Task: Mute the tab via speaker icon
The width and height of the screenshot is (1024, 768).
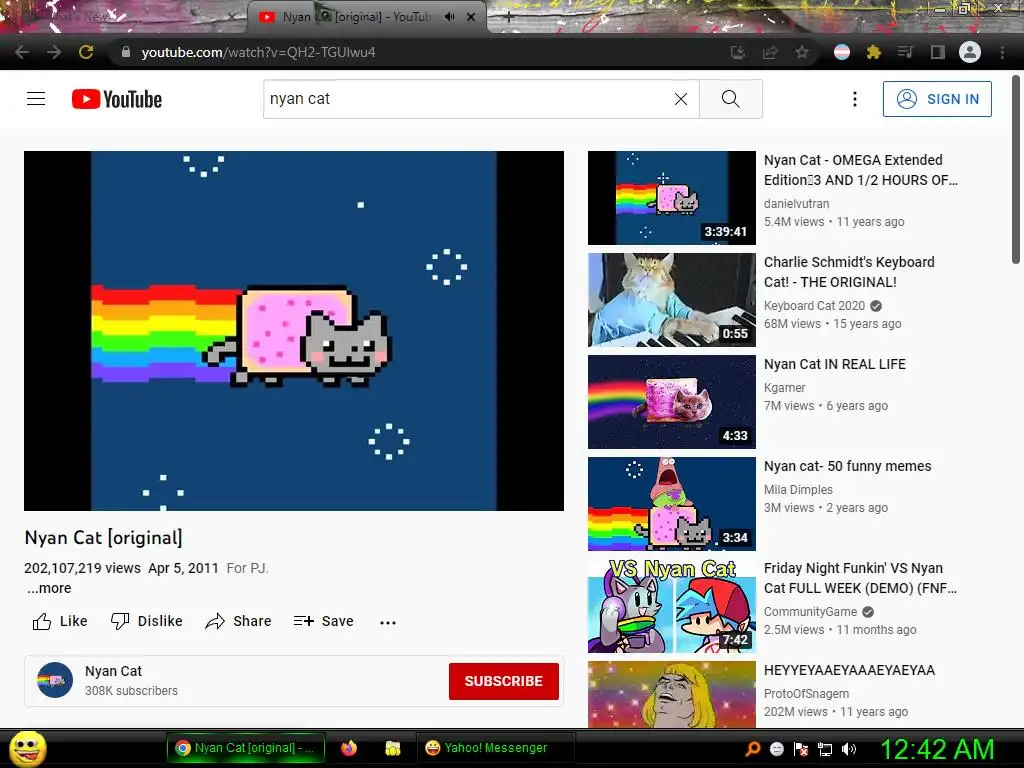Action: click(x=449, y=17)
